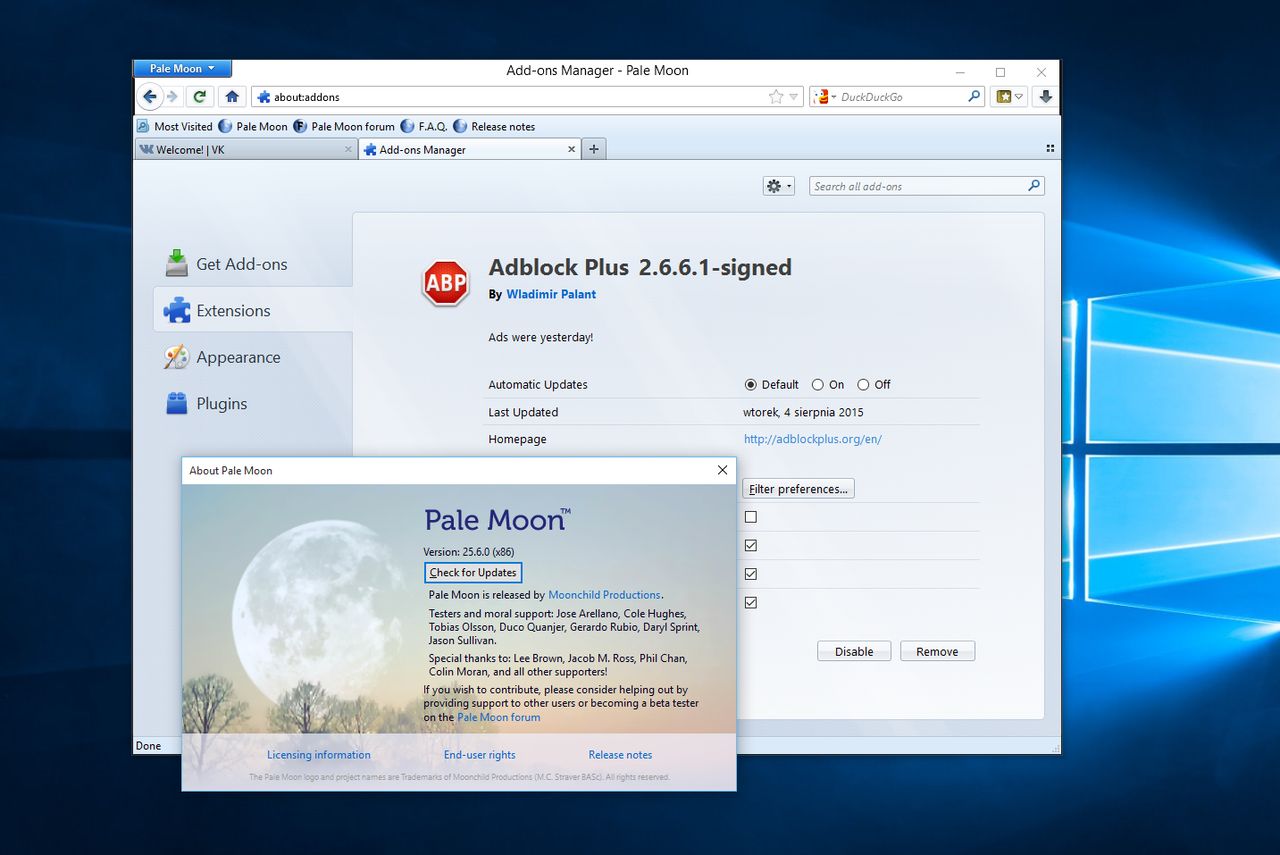
Task: Open the DuckDuckGo search engine selector
Action: point(825,97)
